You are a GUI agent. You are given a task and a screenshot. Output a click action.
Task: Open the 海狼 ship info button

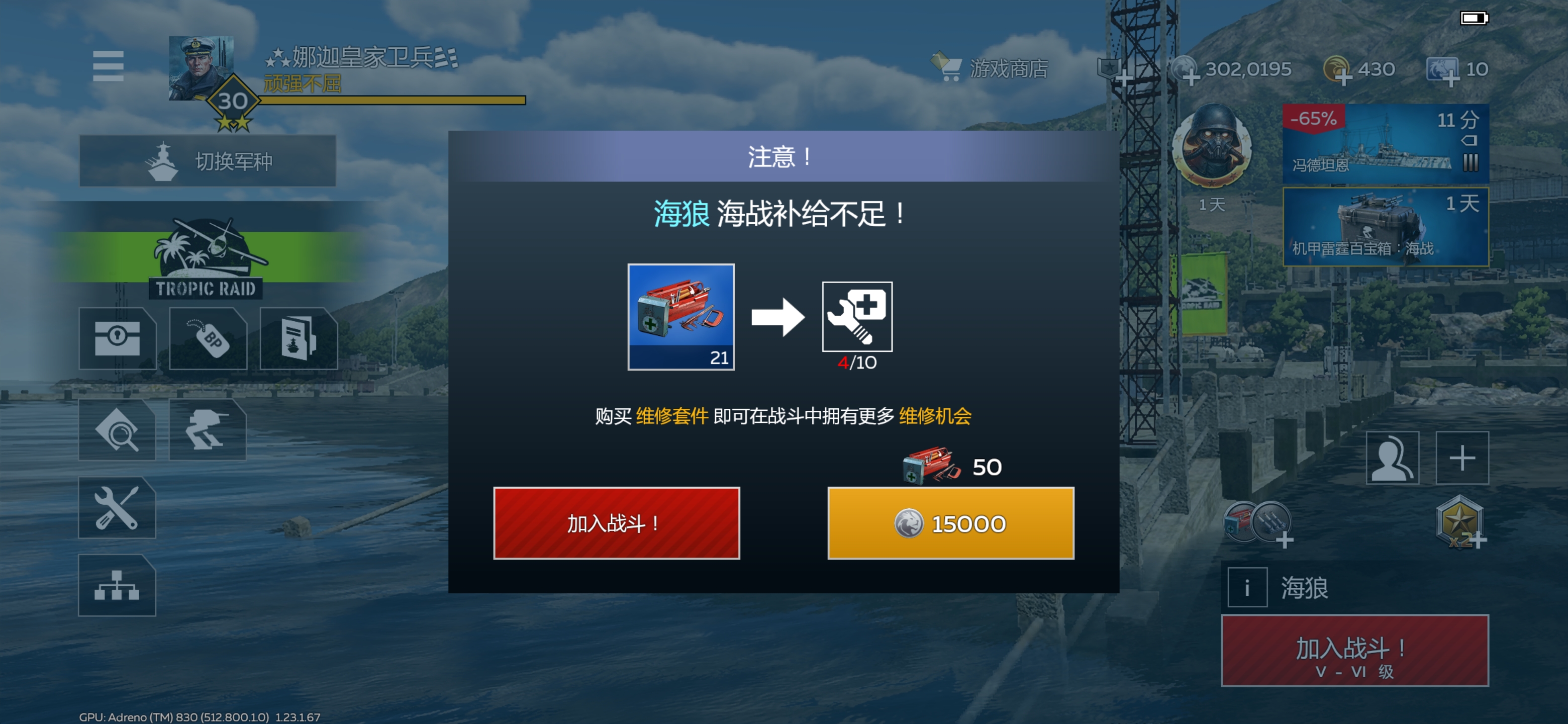[1247, 588]
